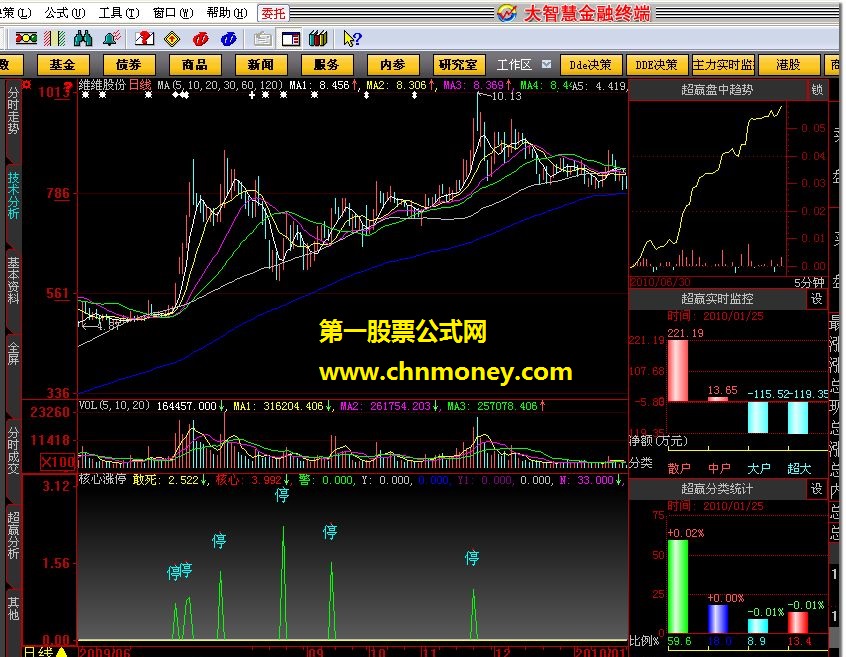
Task: Open the binoculars search tool
Action: pos(83,38)
